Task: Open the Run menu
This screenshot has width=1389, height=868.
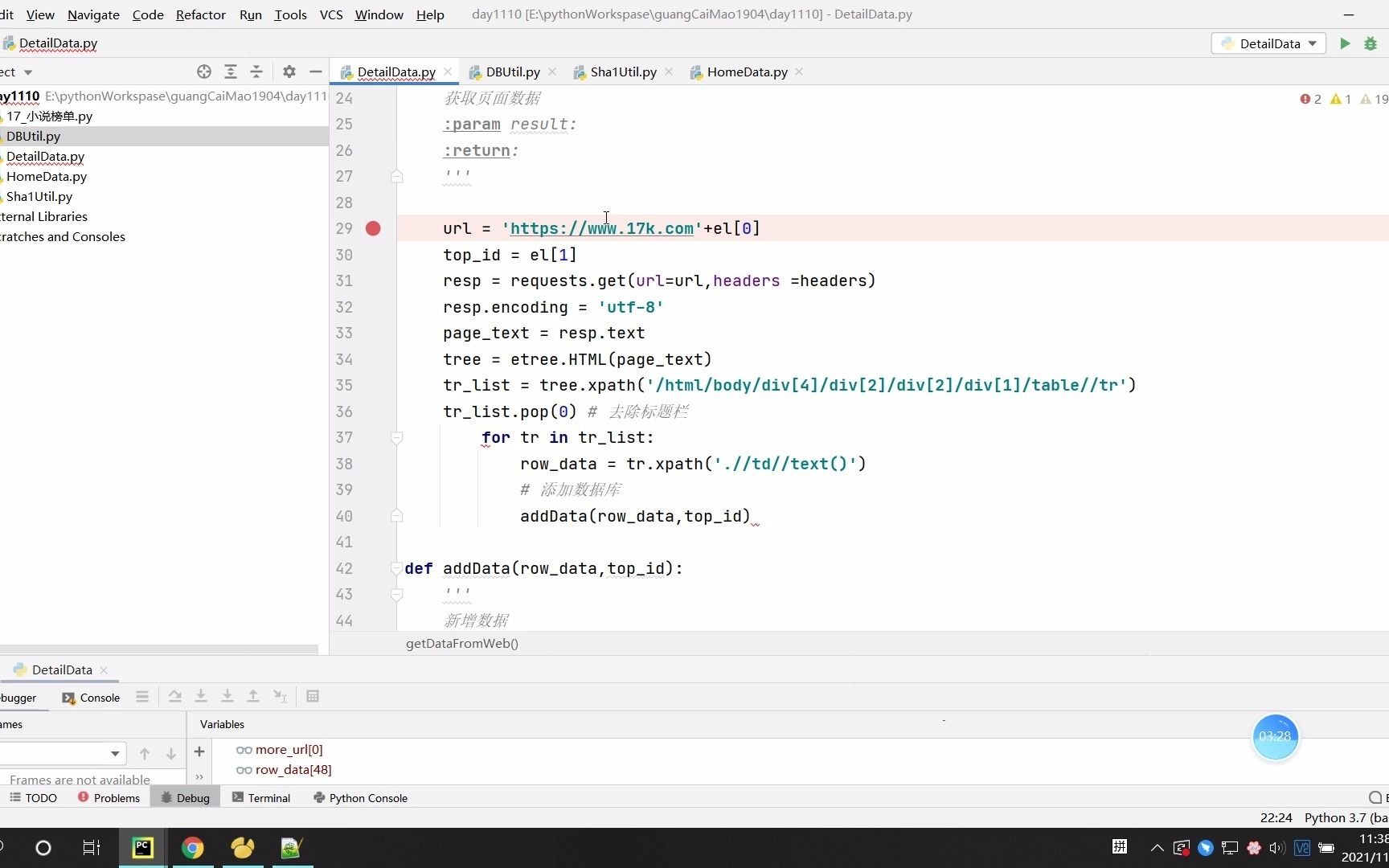Action: pos(251,14)
